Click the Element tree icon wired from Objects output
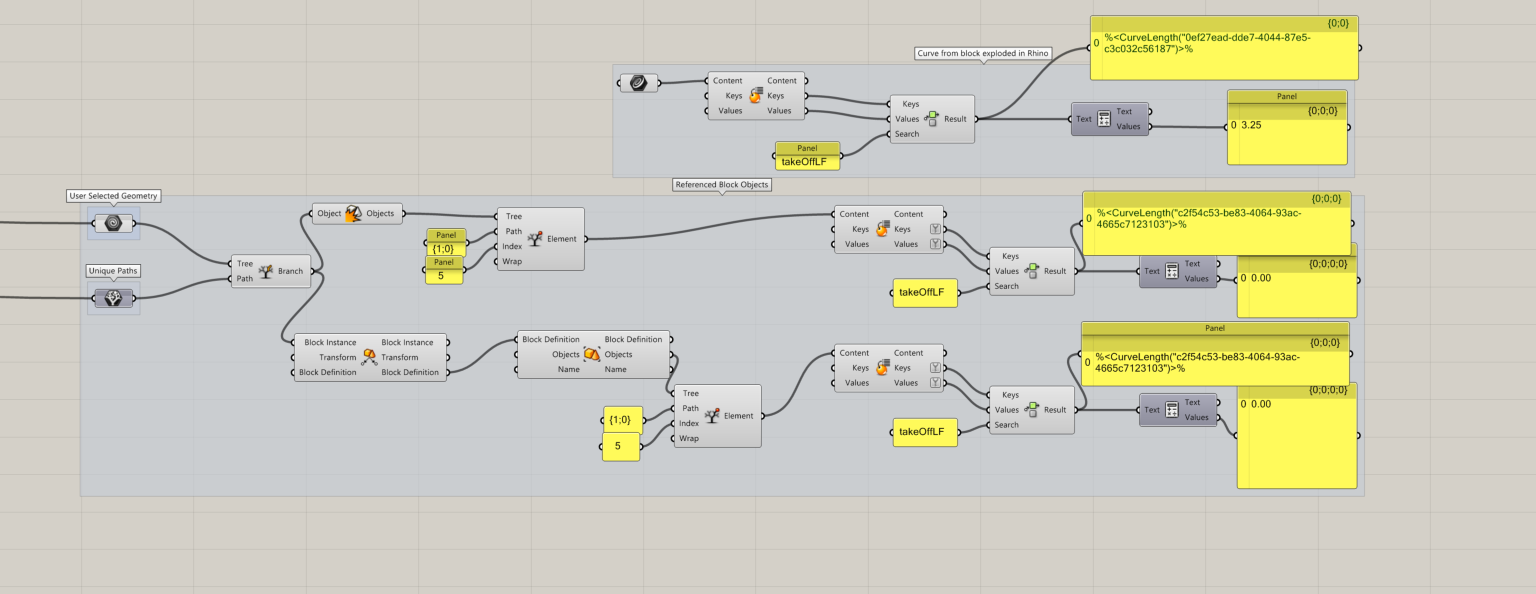 (536, 239)
